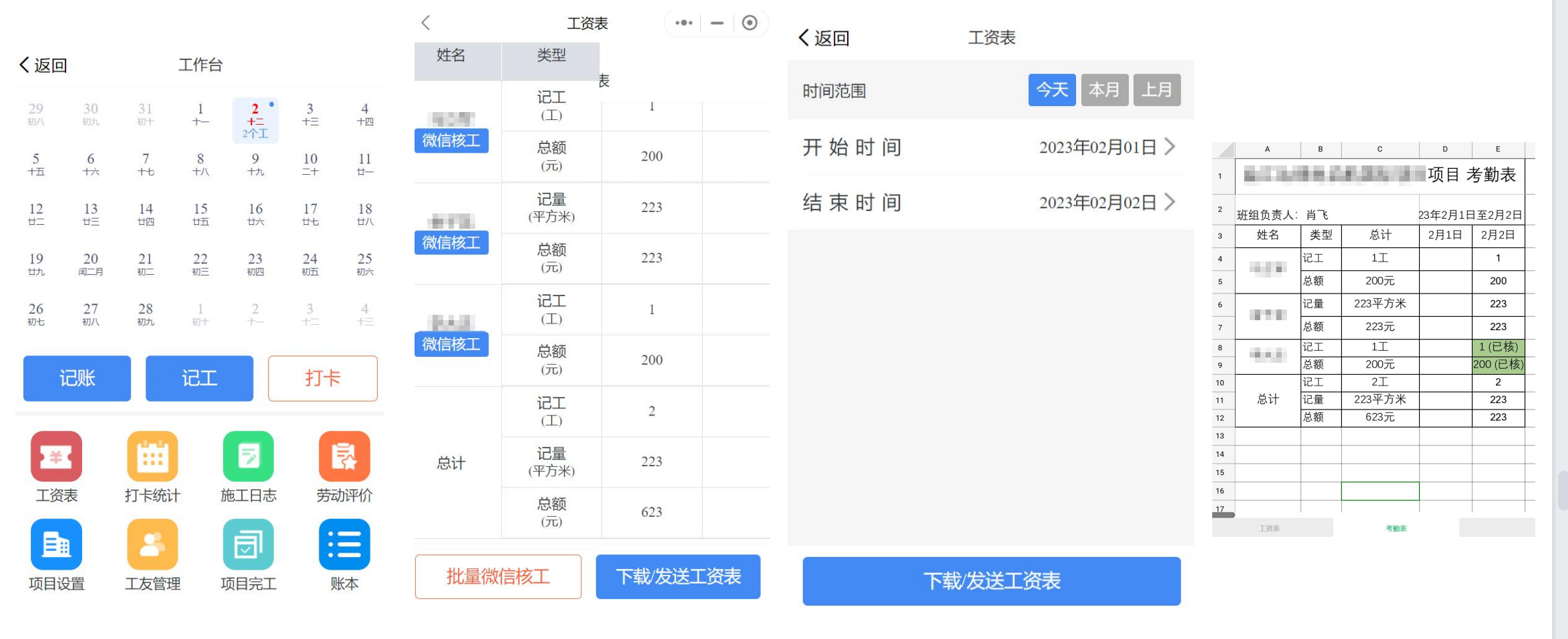Select calendar date 2 showing 2个工
1568x639 pixels.
pyautogui.click(x=254, y=120)
